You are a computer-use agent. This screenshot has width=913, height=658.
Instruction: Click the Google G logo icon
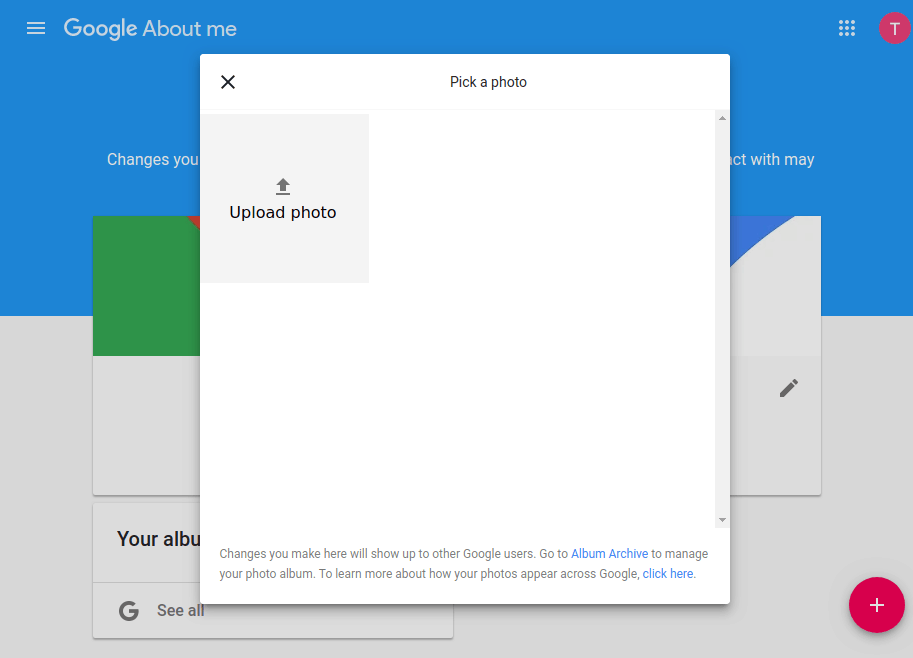click(x=129, y=611)
